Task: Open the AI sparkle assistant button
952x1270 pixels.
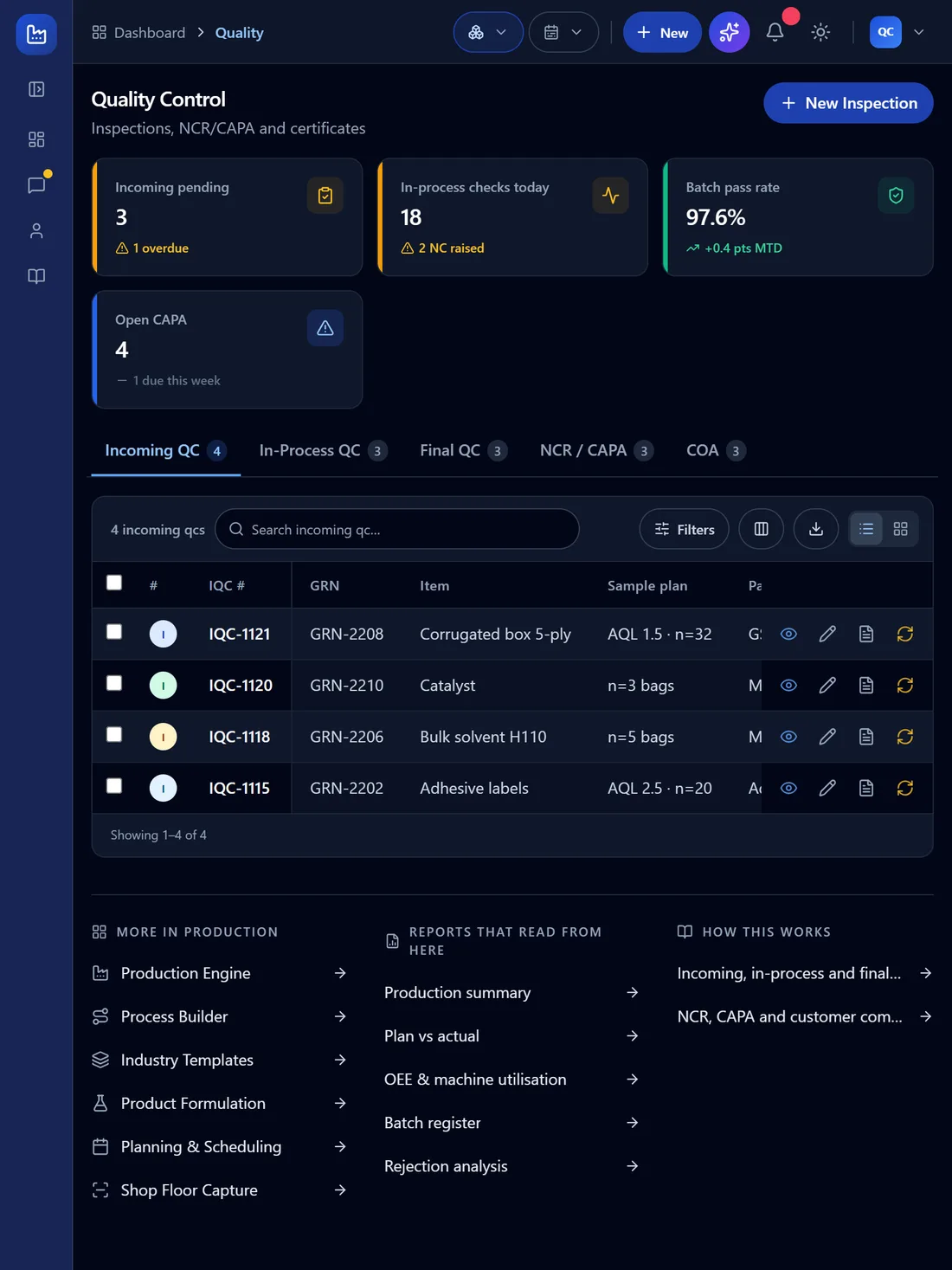Action: click(x=730, y=32)
